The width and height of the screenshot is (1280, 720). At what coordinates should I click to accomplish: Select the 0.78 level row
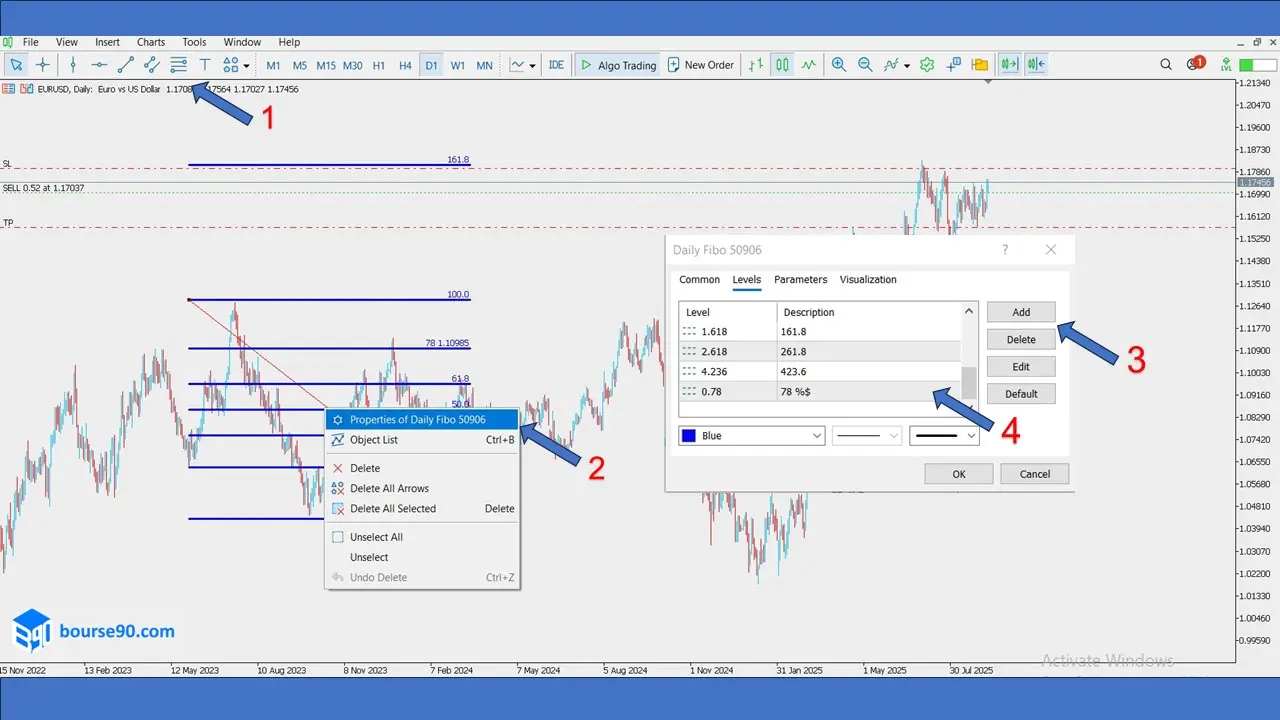820,391
